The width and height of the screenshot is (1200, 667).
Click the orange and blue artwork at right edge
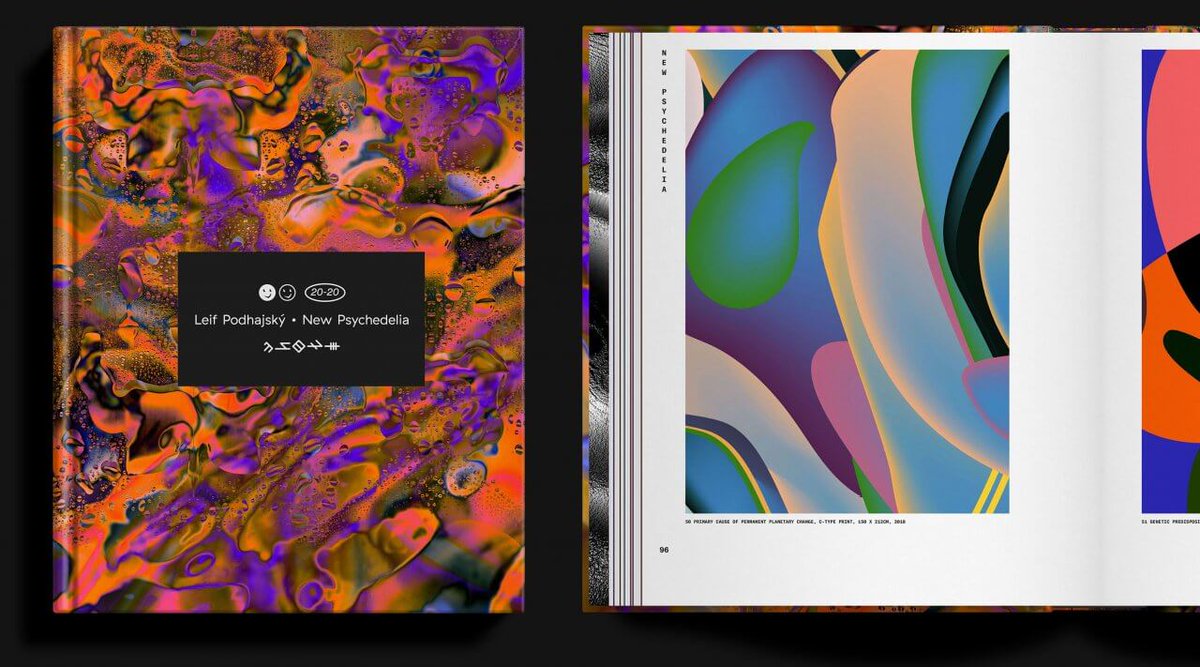click(1171, 281)
